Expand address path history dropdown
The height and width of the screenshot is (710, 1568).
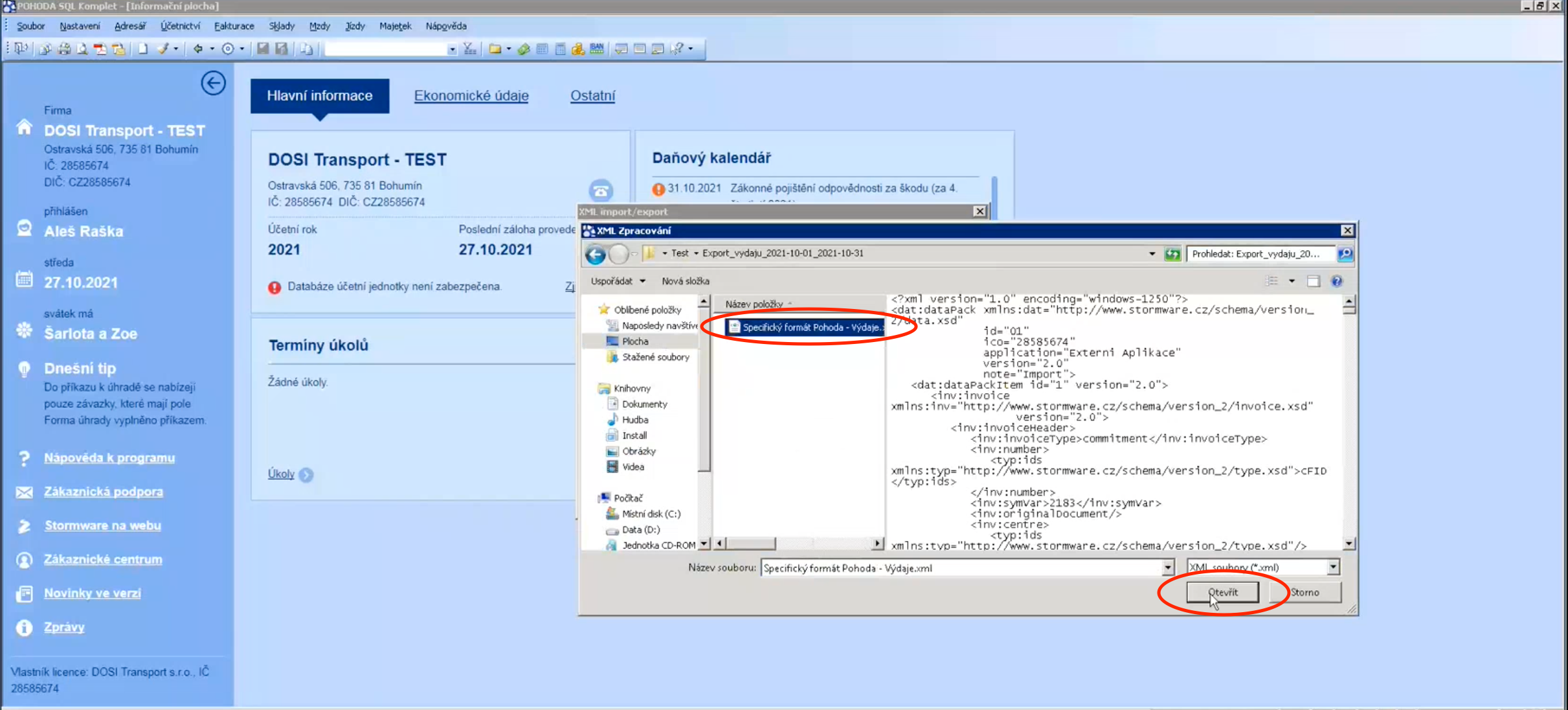pos(1152,254)
